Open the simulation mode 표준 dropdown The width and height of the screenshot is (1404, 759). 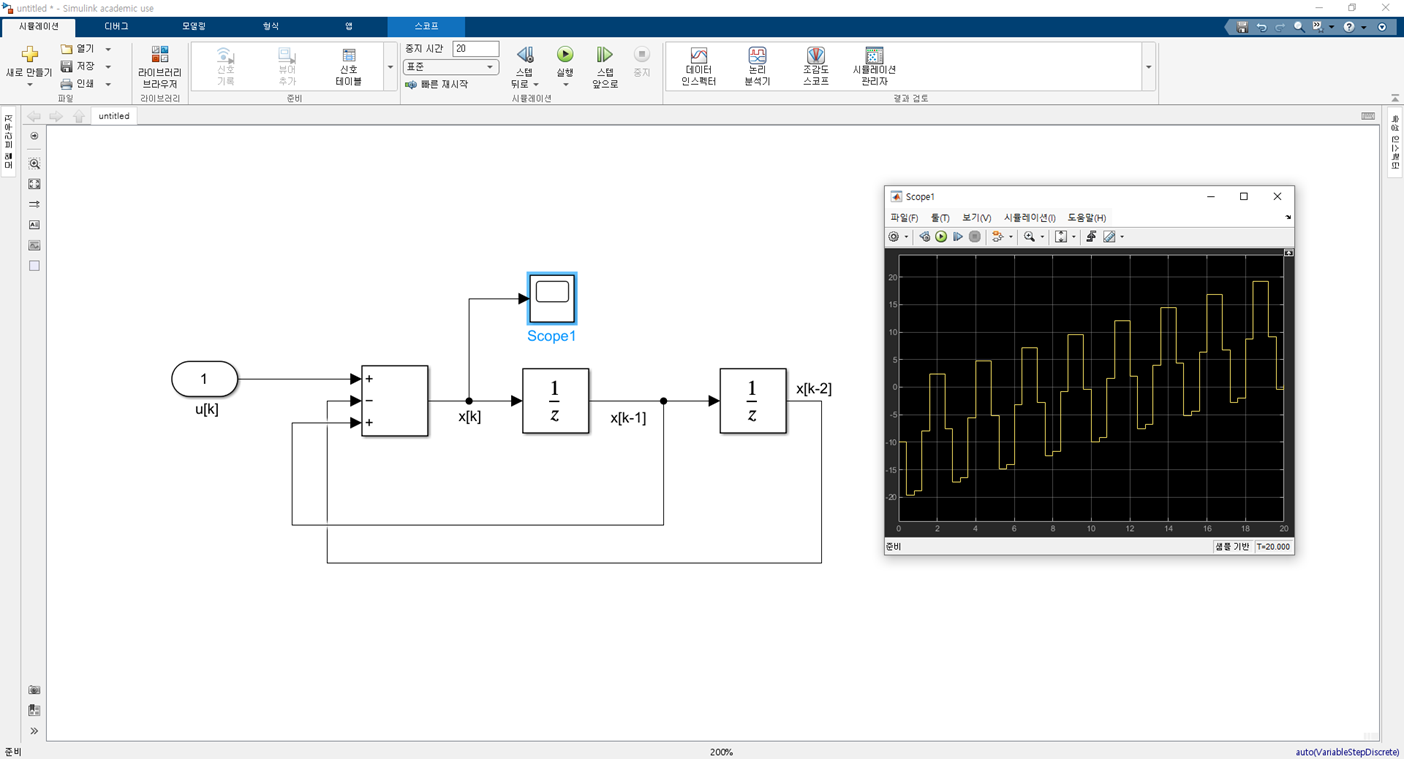(450, 67)
